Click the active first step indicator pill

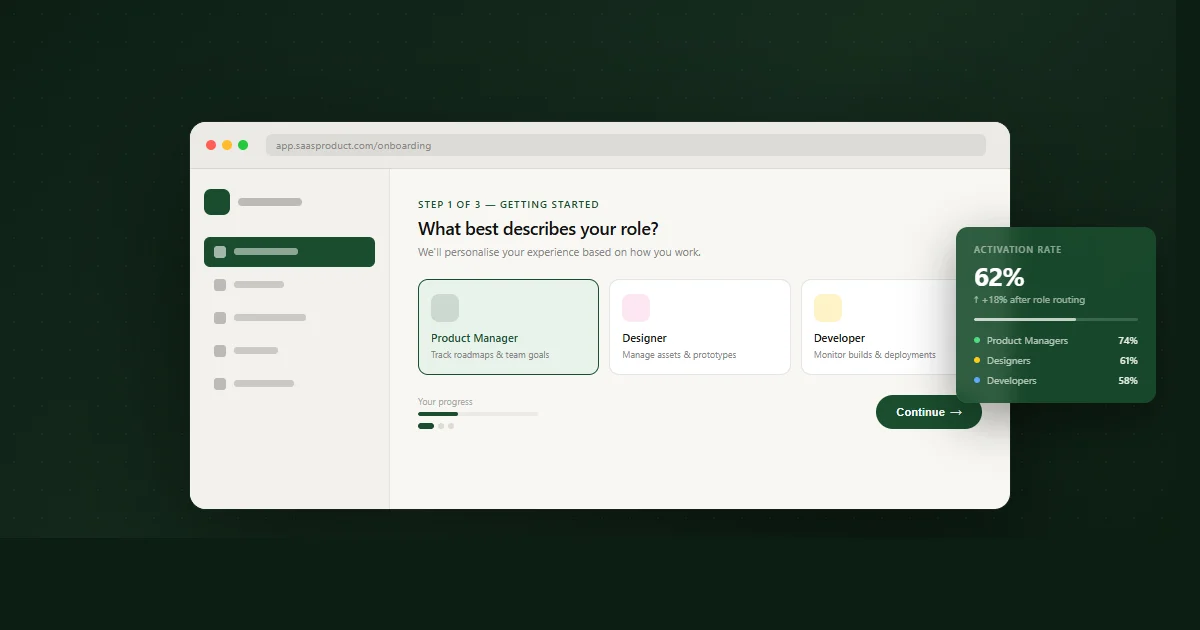coord(426,426)
